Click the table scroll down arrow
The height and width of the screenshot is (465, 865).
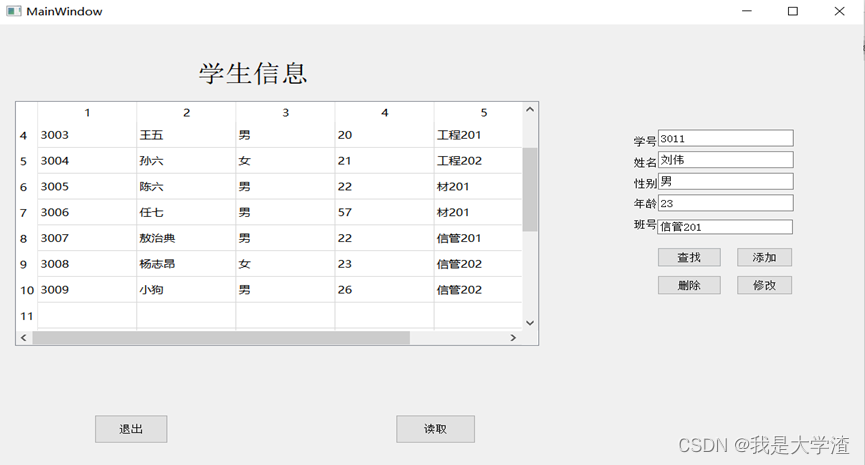(530, 323)
